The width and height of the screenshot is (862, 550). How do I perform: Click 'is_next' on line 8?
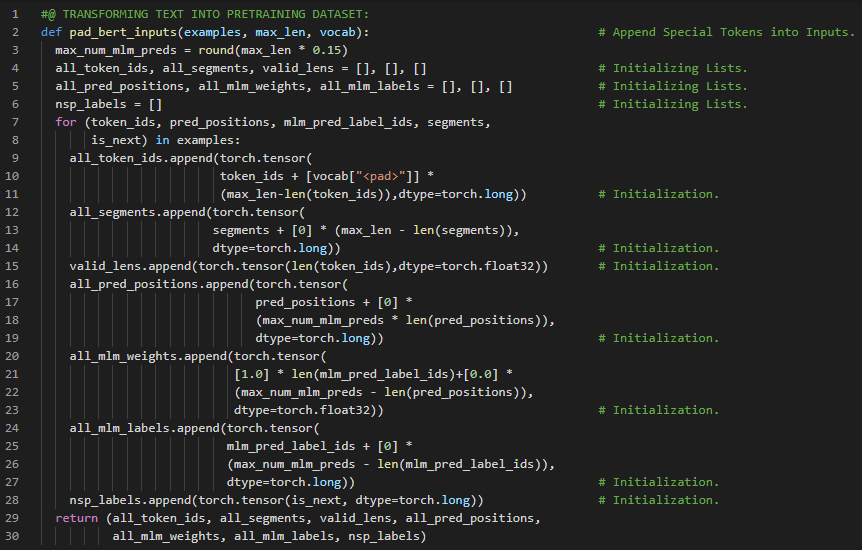pos(116,140)
